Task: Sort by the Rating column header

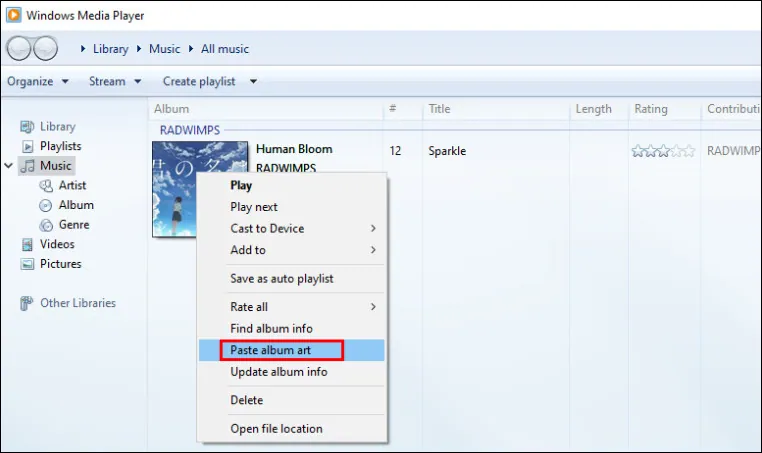Action: point(664,109)
